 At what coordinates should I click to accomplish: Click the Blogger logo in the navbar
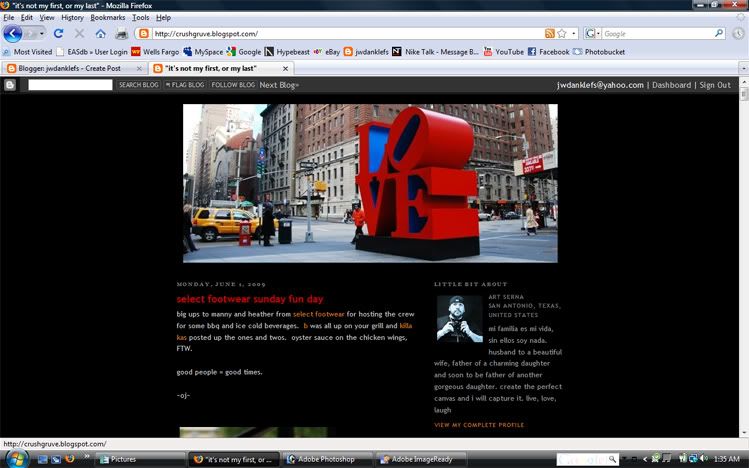(x=10, y=85)
